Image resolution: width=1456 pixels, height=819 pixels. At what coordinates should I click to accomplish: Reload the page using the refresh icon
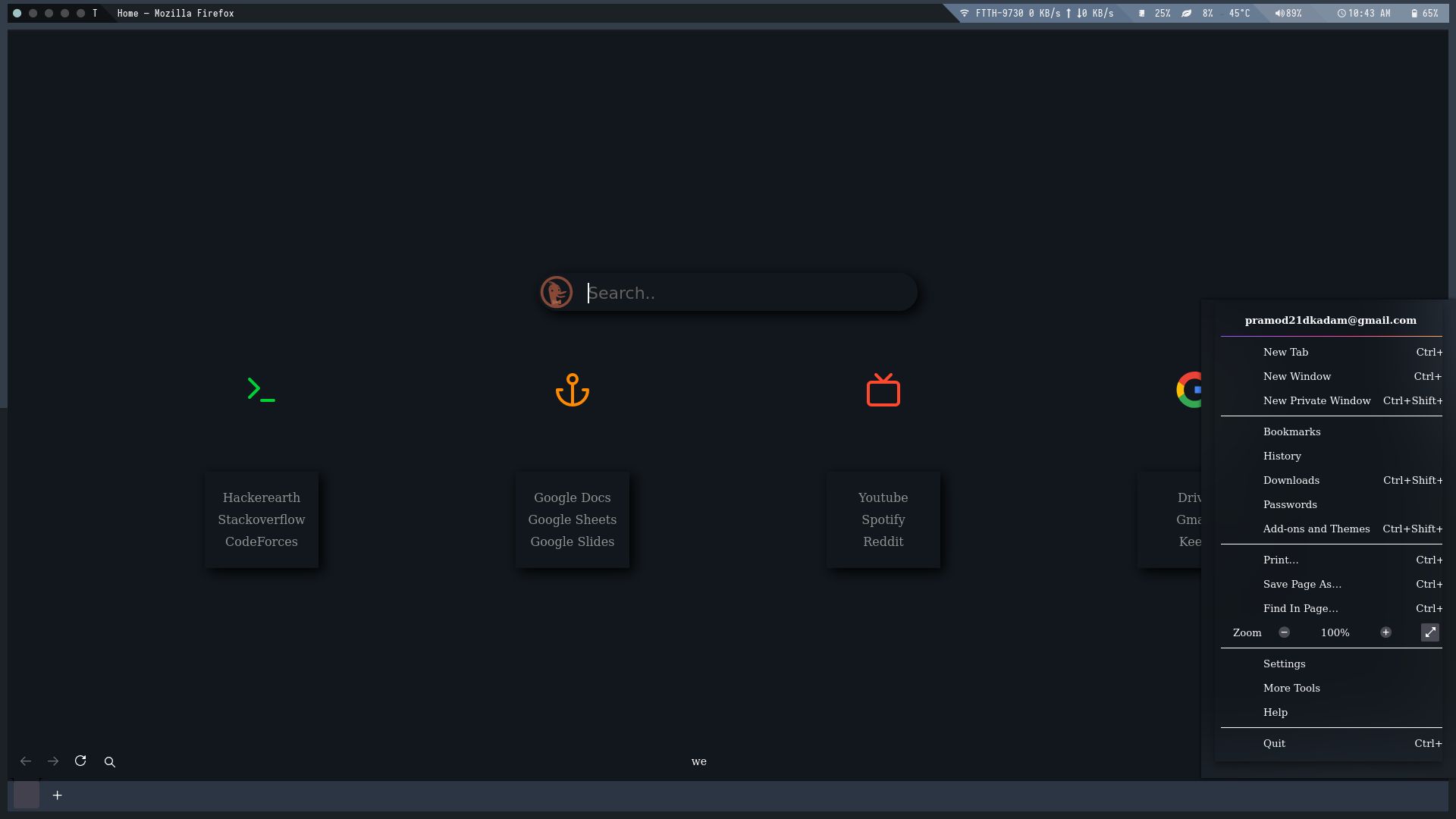click(80, 761)
